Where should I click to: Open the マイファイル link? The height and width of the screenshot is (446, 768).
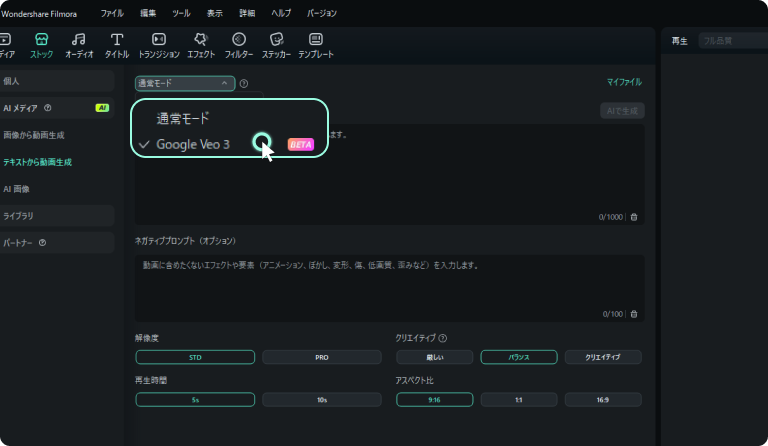624,82
